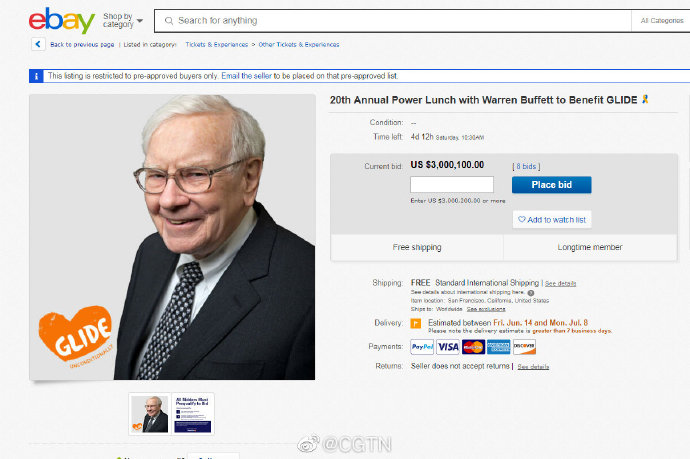690x459 pixels.
Task: Click the eBay logo
Action: 62,21
